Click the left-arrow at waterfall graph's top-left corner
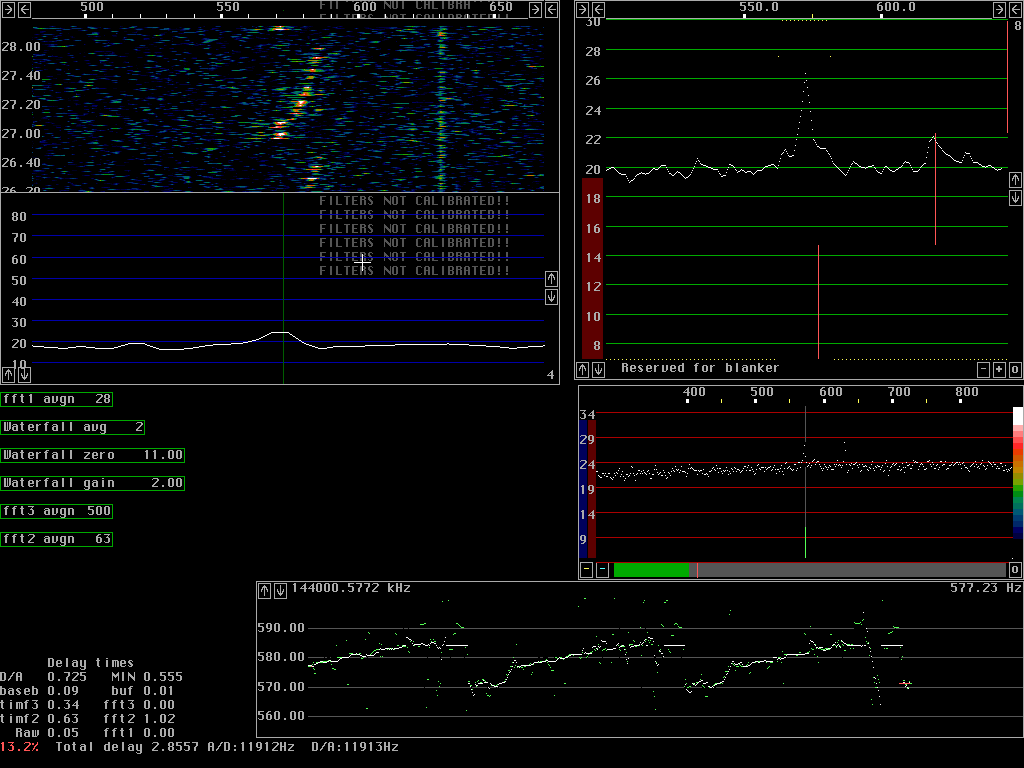Image resolution: width=1024 pixels, height=768 pixels. pyautogui.click(x=24, y=9)
